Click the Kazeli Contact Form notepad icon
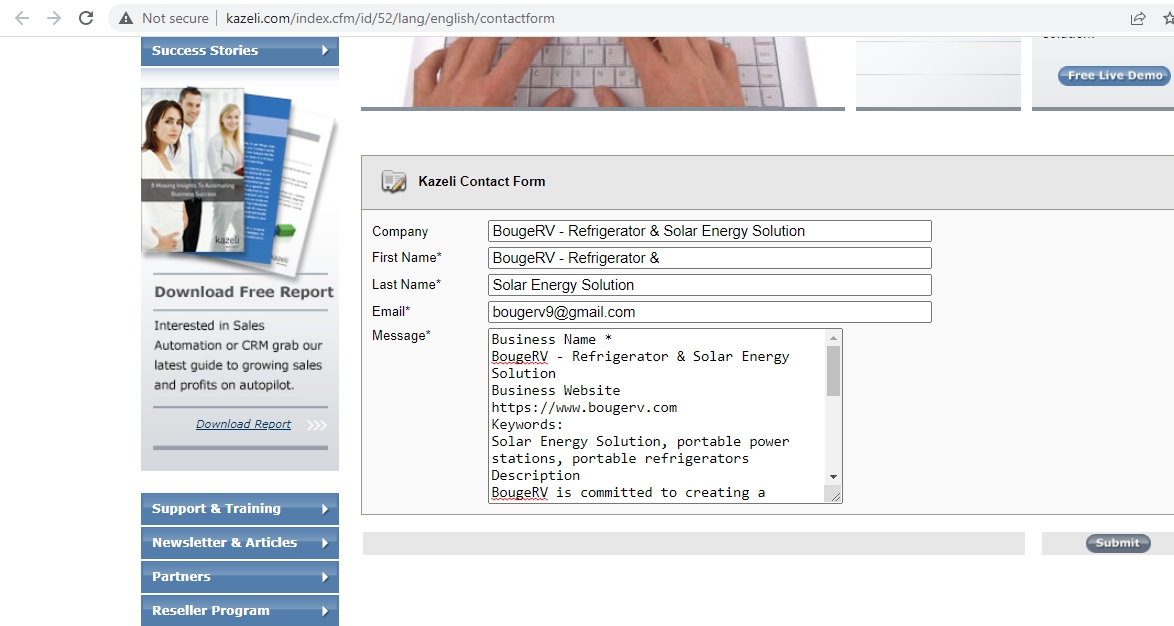Screen dimensions: 1174x626 pos(394,182)
